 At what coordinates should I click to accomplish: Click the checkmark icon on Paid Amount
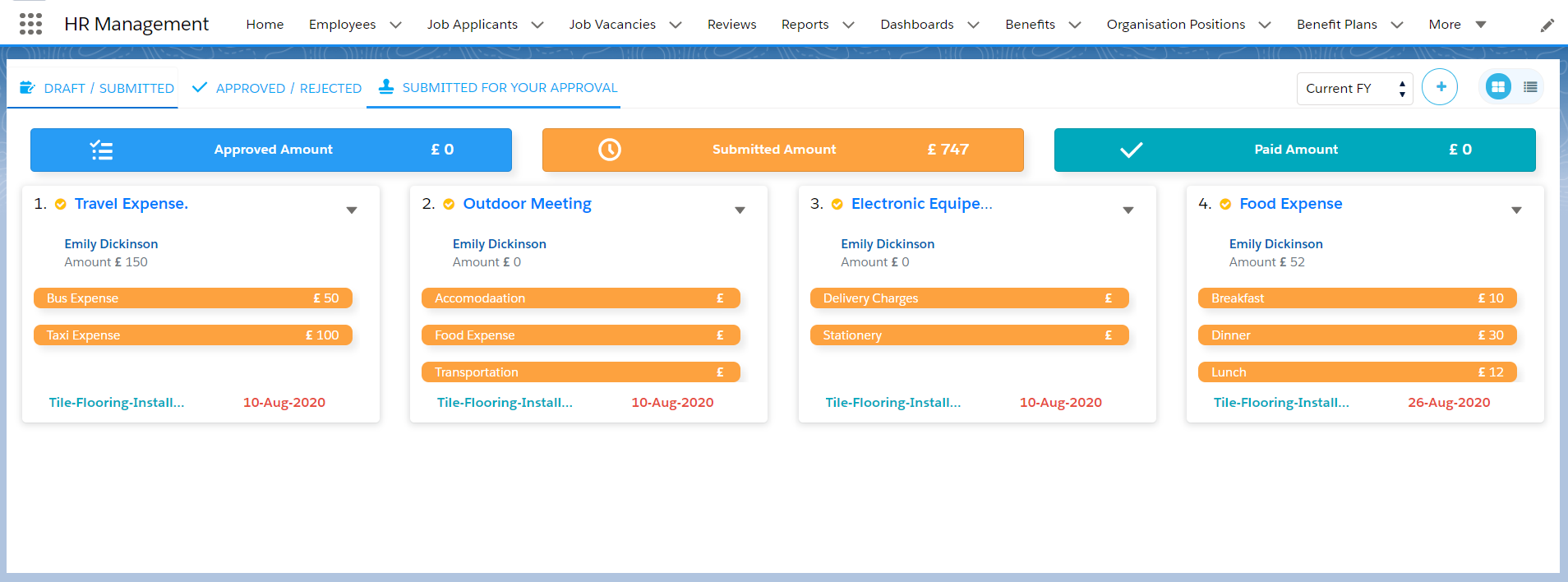coord(1131,150)
